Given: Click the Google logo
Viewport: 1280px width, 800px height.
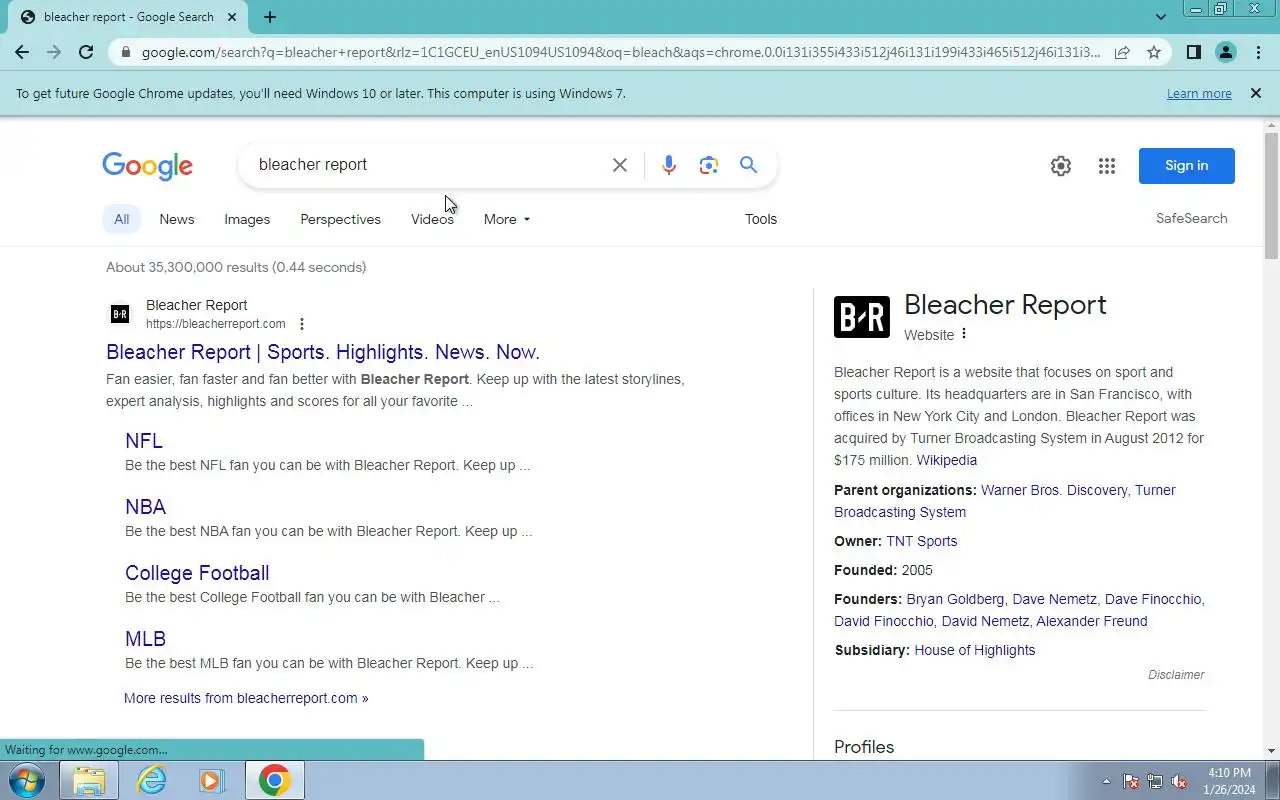Looking at the screenshot, I should tap(147, 166).
